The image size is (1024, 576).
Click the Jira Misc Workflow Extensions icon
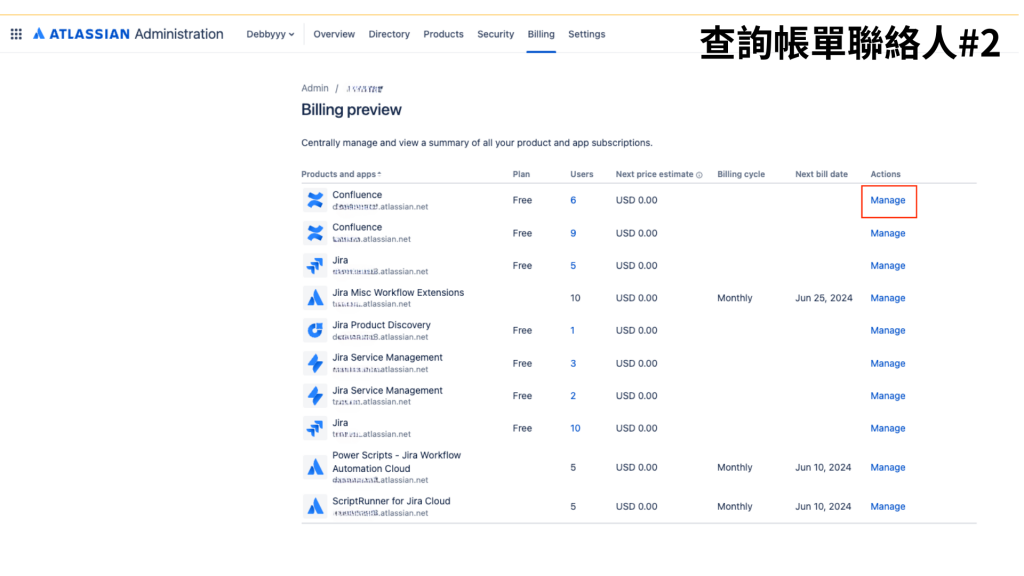click(x=315, y=298)
